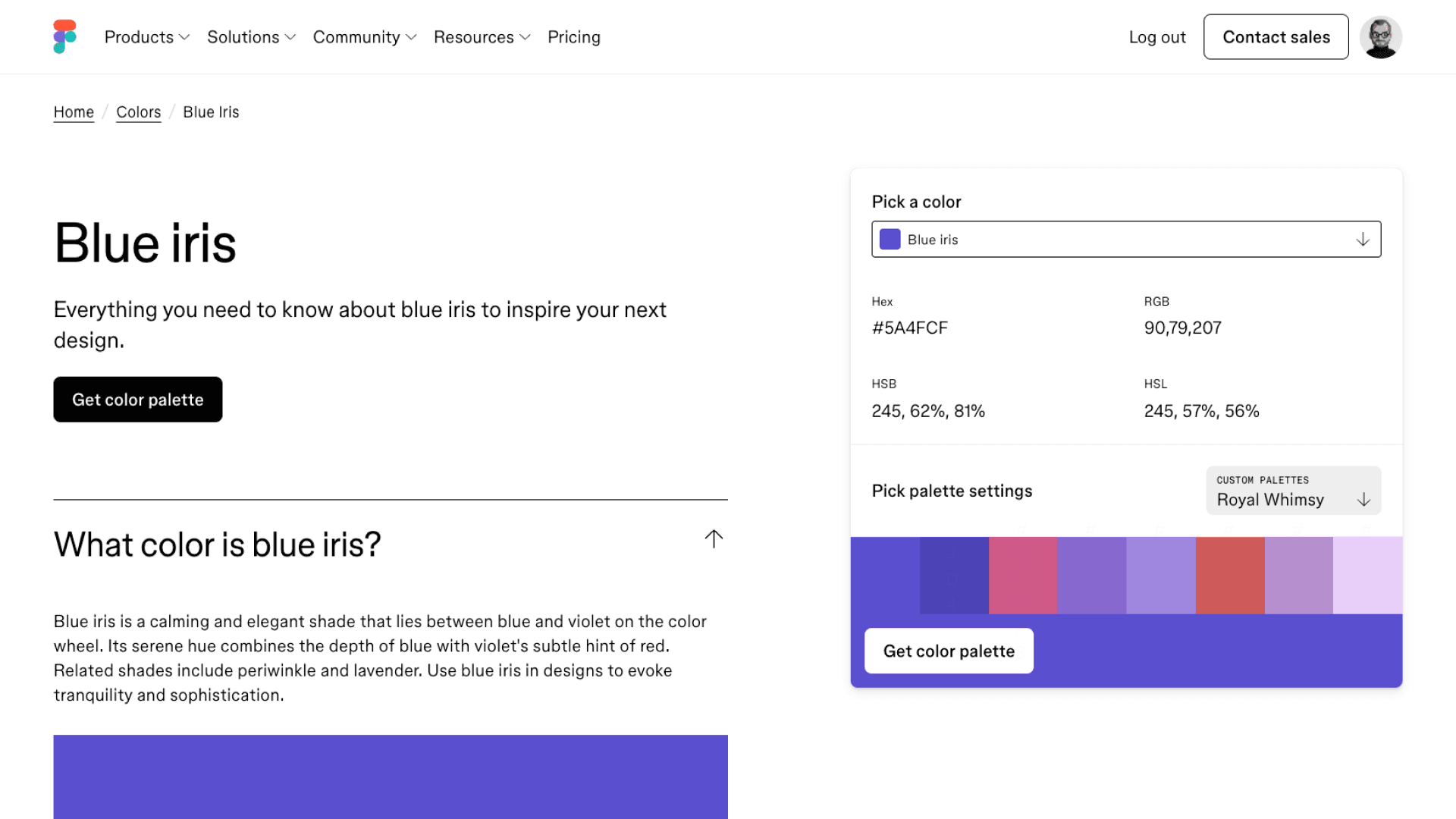Screen dimensions: 1456x819
Task: Click the 'Blue iris' page title
Action: pyautogui.click(x=145, y=243)
